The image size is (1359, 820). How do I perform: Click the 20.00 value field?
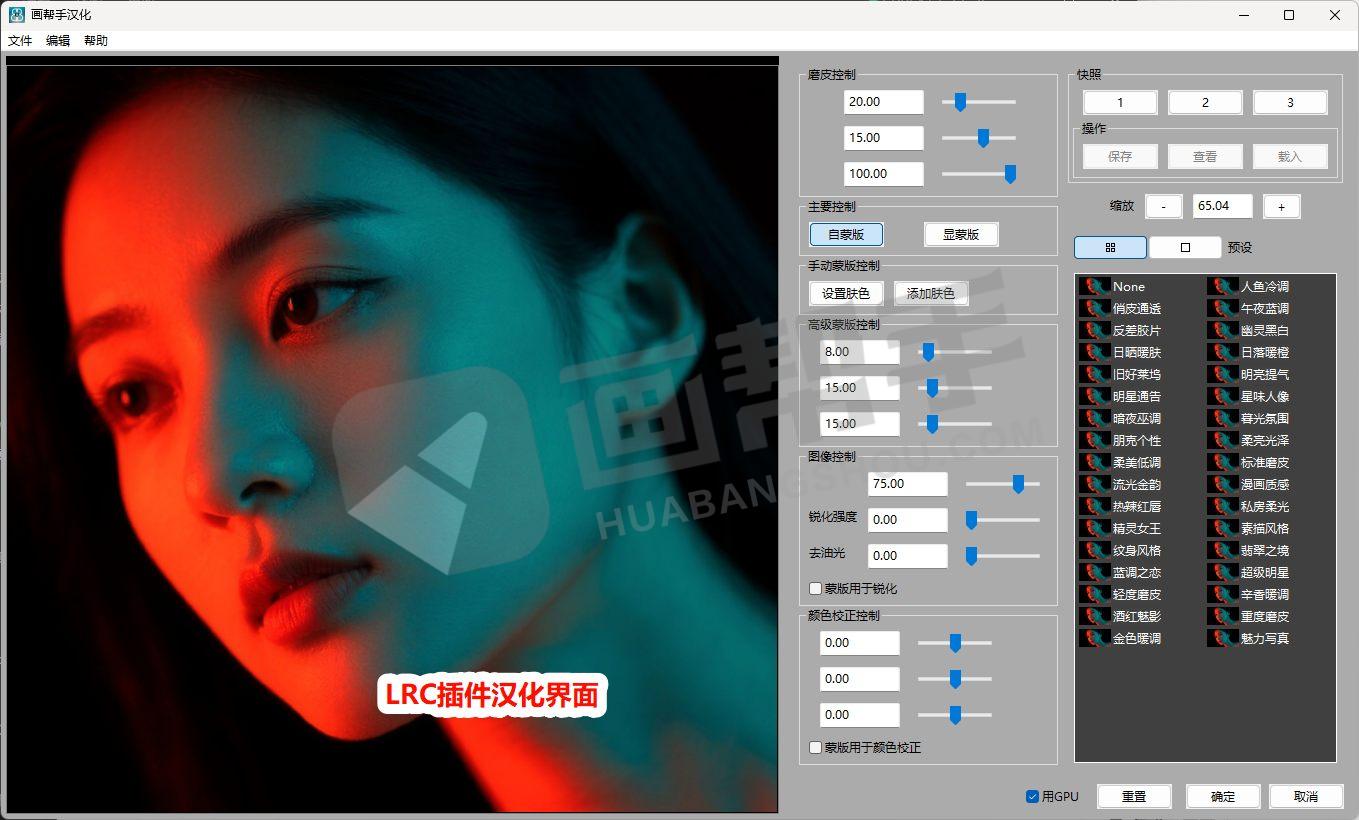pos(884,102)
